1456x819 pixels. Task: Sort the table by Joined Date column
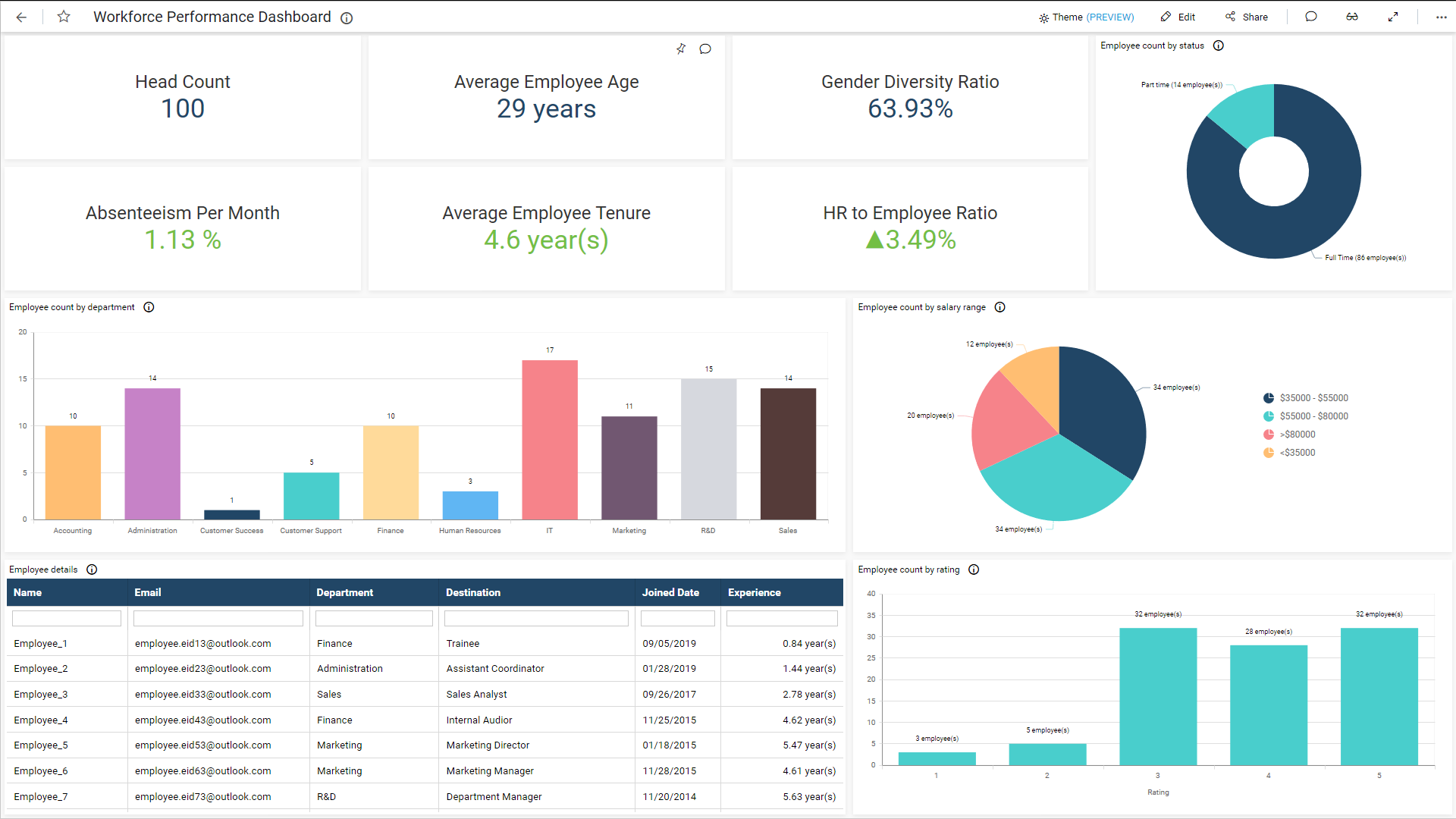click(671, 592)
